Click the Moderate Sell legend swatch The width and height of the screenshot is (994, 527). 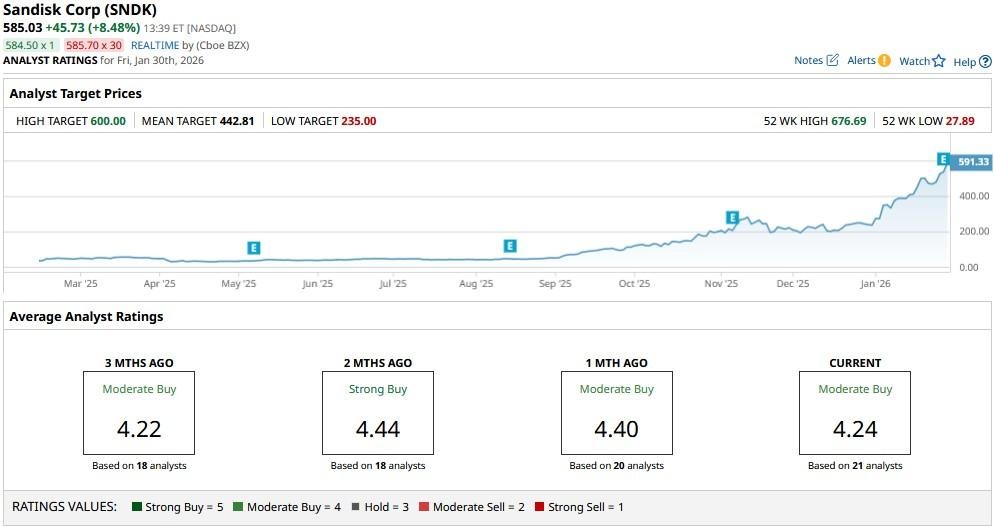pyautogui.click(x=424, y=507)
